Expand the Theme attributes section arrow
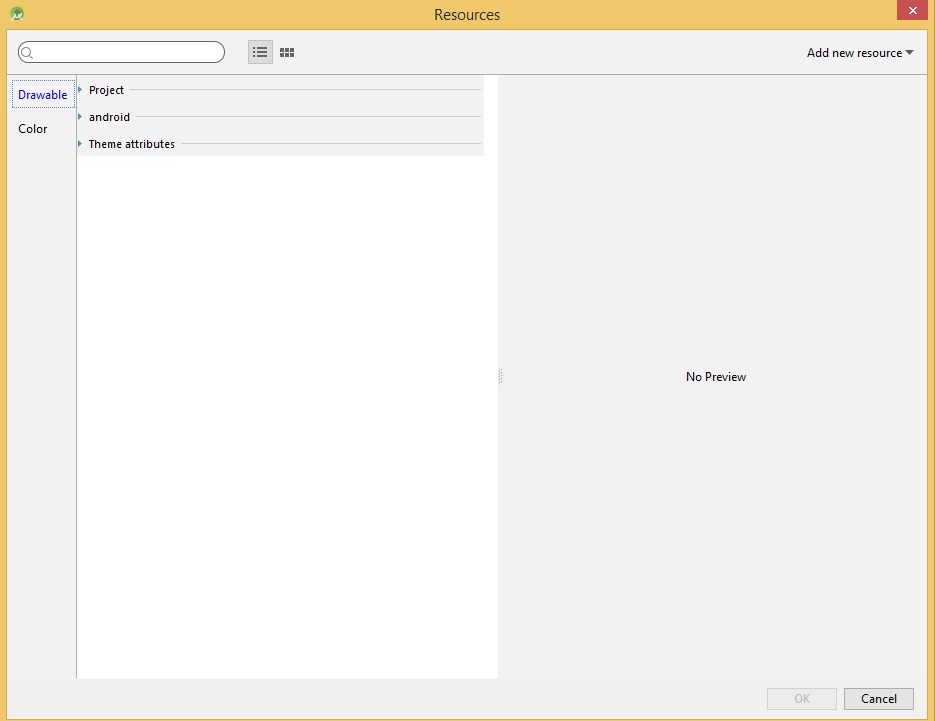 (x=80, y=144)
